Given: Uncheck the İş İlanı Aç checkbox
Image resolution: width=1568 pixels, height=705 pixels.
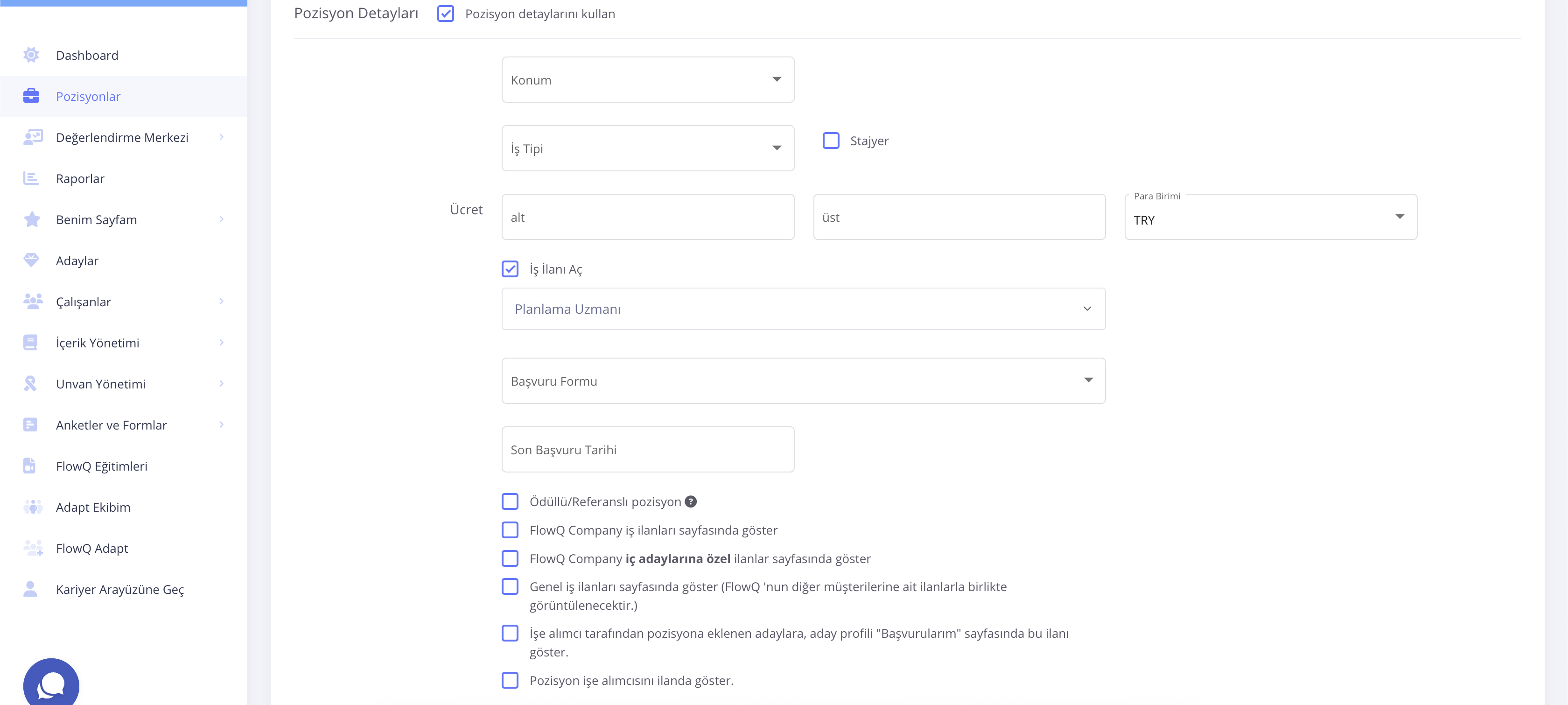Looking at the screenshot, I should (x=510, y=269).
